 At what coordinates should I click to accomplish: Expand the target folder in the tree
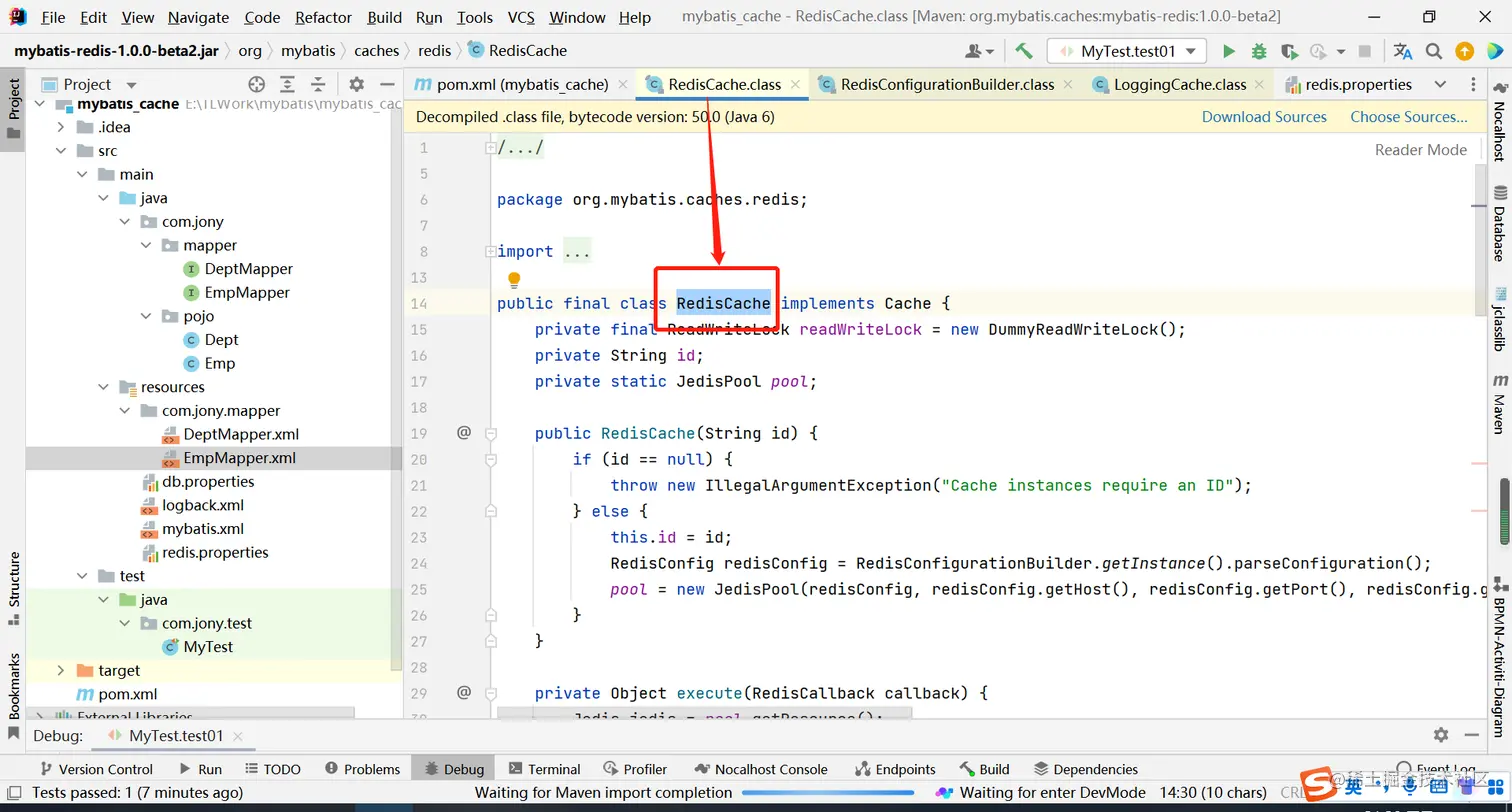coord(61,670)
